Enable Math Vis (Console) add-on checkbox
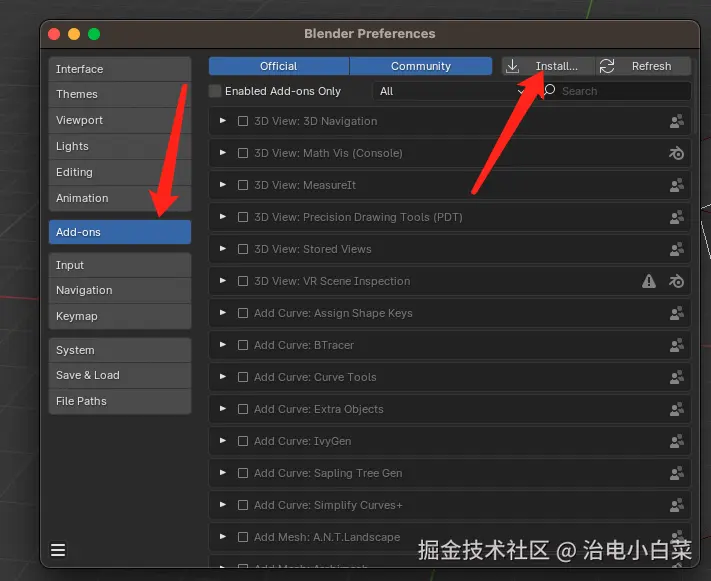Image resolution: width=711 pixels, height=581 pixels. pyautogui.click(x=243, y=153)
